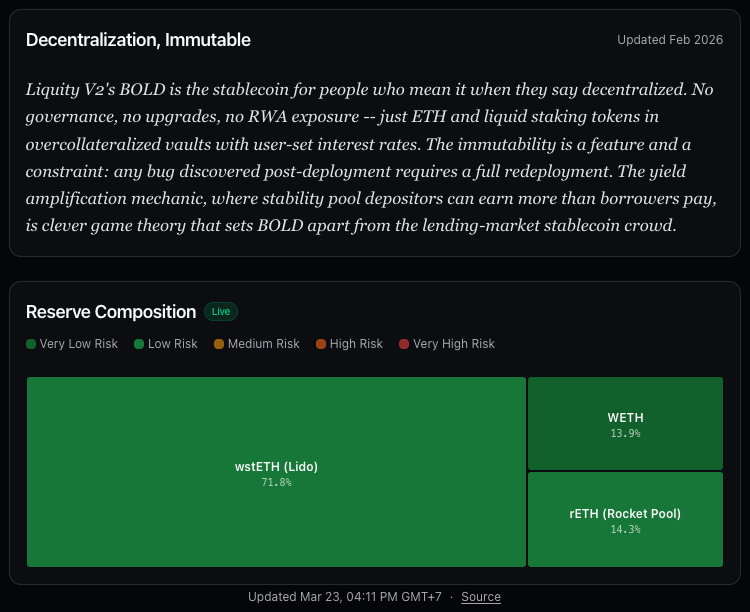This screenshot has width=750, height=612.
Task: Select the WETH treemap block
Action: 625,423
